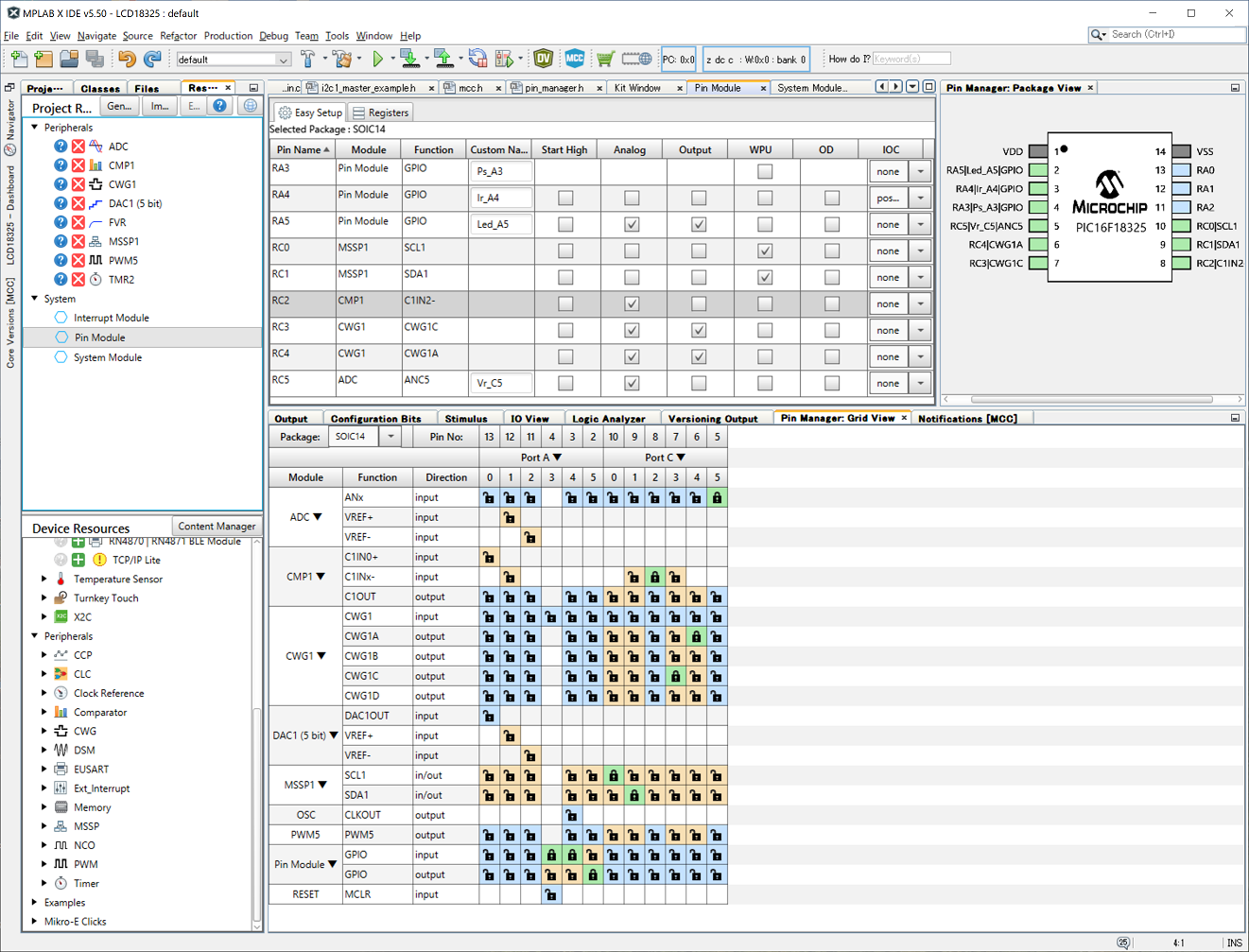The width and height of the screenshot is (1249, 952).
Task: Click the locked CWG1A padlock for Port C pin 4
Action: coord(696,636)
